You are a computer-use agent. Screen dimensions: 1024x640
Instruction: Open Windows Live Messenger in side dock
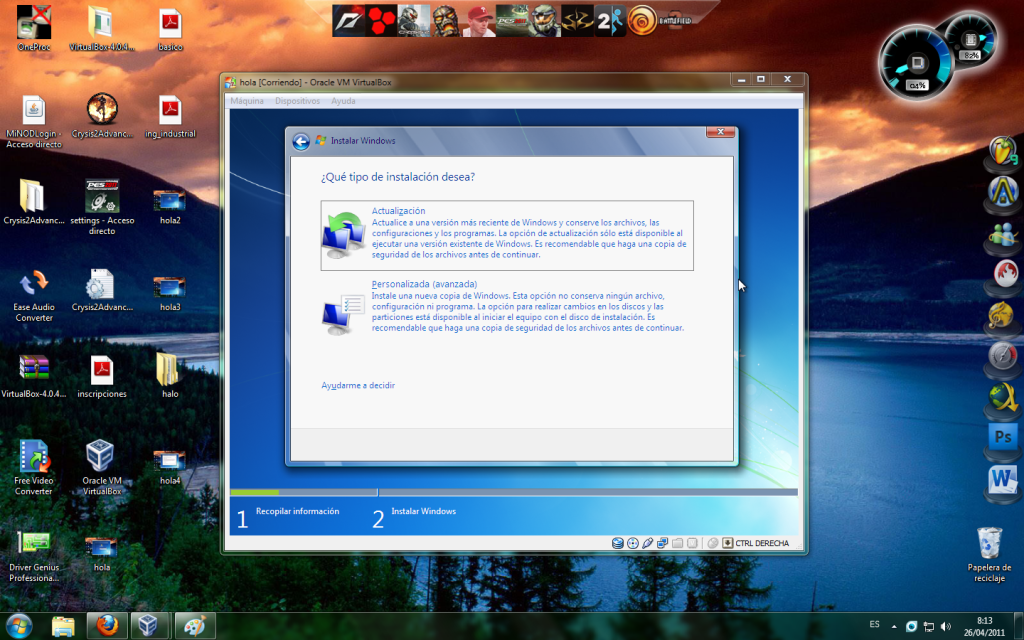click(x=1003, y=235)
